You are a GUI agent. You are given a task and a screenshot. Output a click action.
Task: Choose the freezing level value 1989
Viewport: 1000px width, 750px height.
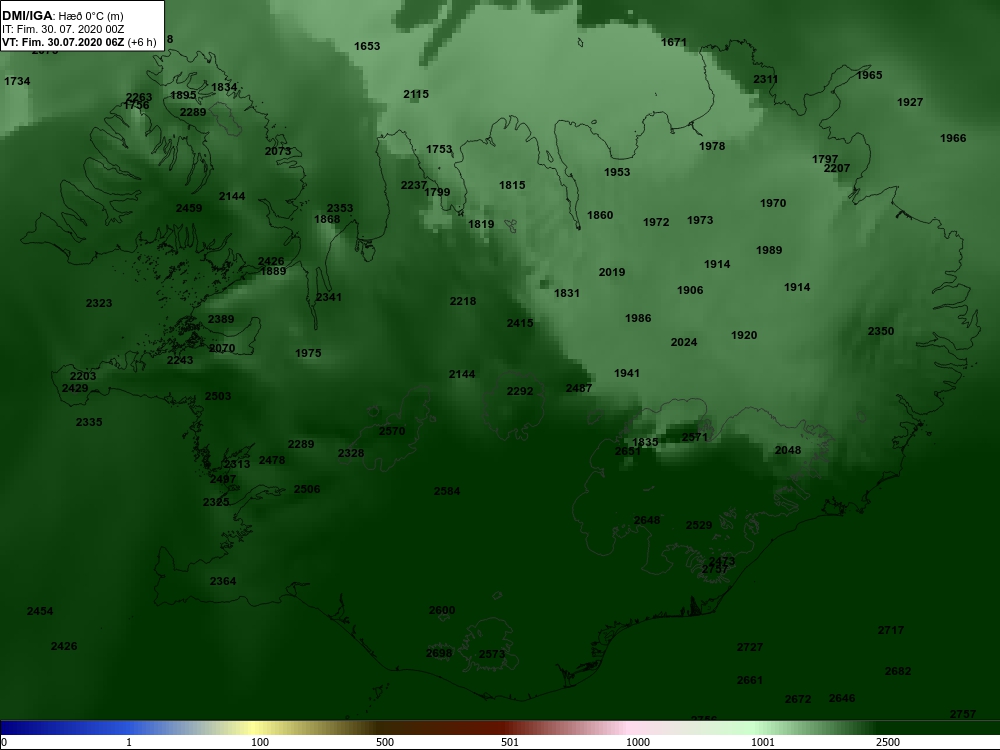[769, 250]
